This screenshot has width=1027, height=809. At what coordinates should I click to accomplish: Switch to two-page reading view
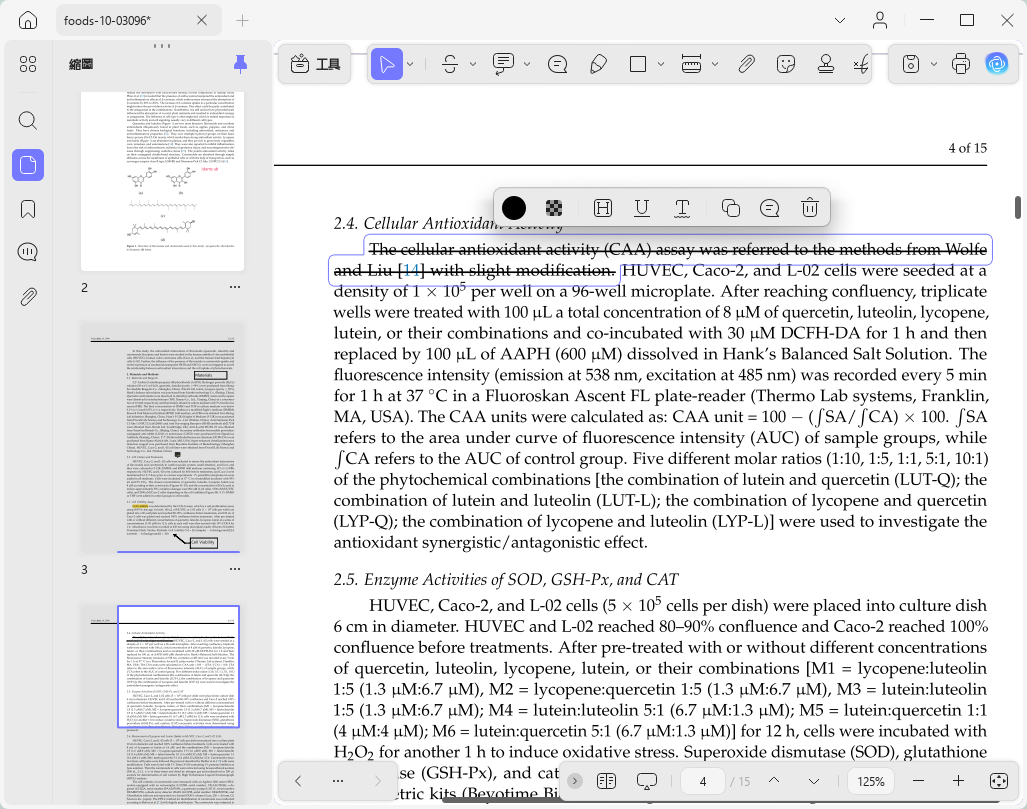(x=607, y=781)
